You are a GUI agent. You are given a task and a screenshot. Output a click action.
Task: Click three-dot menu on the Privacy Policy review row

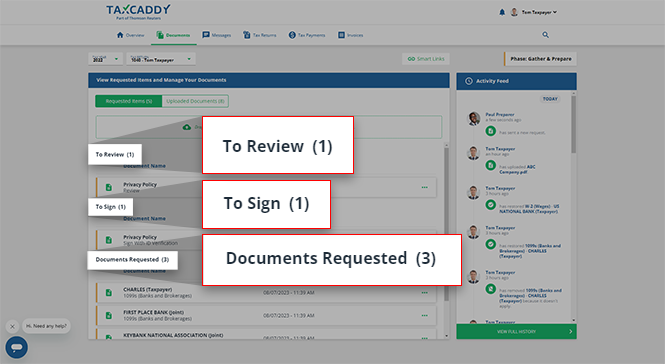click(425, 187)
